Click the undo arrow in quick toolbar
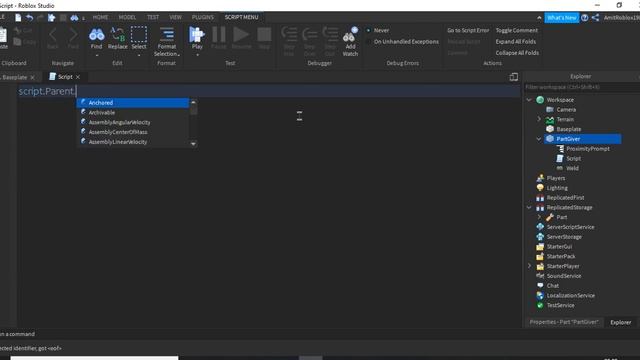This screenshot has width=640, height=360. [x=29, y=18]
